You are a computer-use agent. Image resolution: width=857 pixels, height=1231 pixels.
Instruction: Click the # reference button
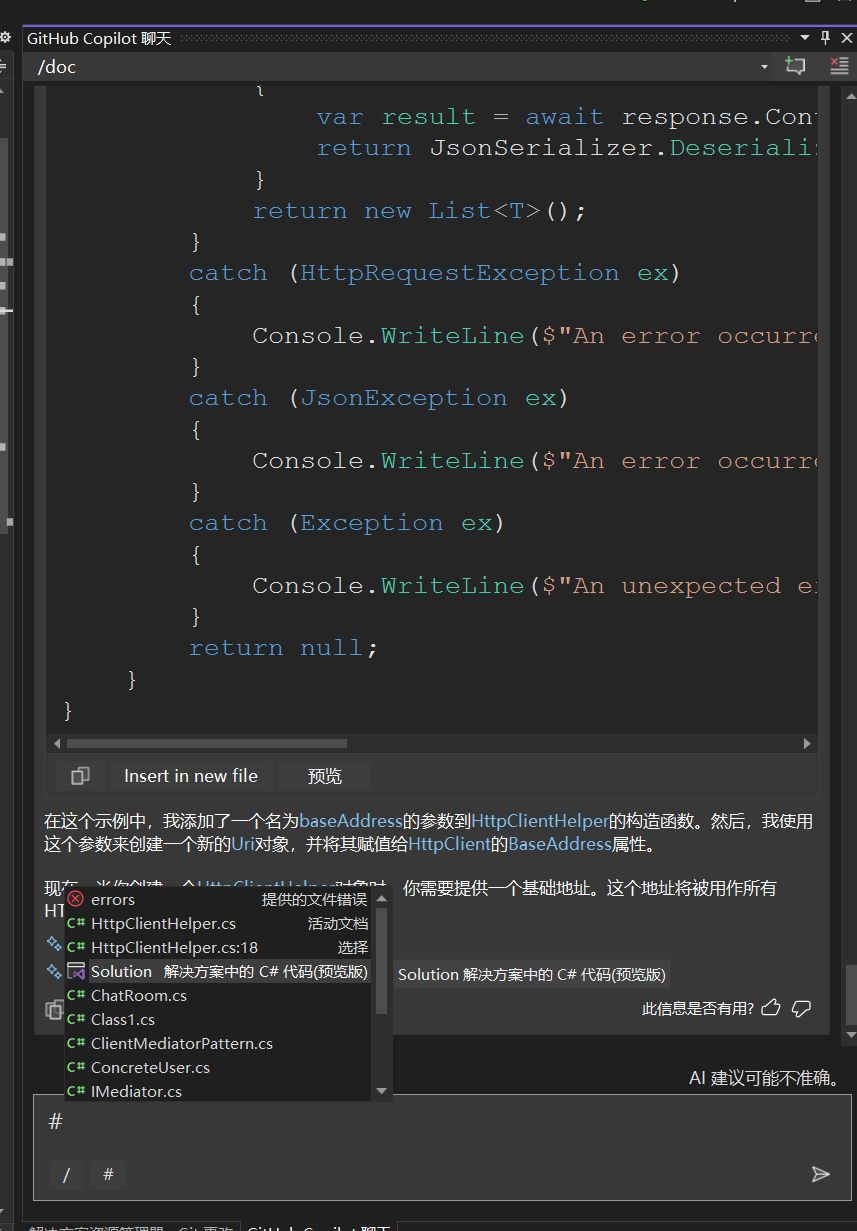(108, 1175)
